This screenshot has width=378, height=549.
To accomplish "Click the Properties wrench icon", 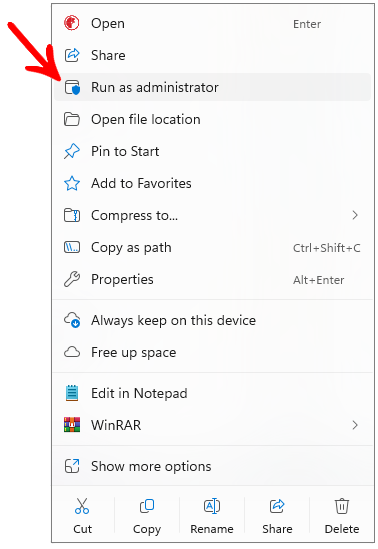I will pos(72,279).
